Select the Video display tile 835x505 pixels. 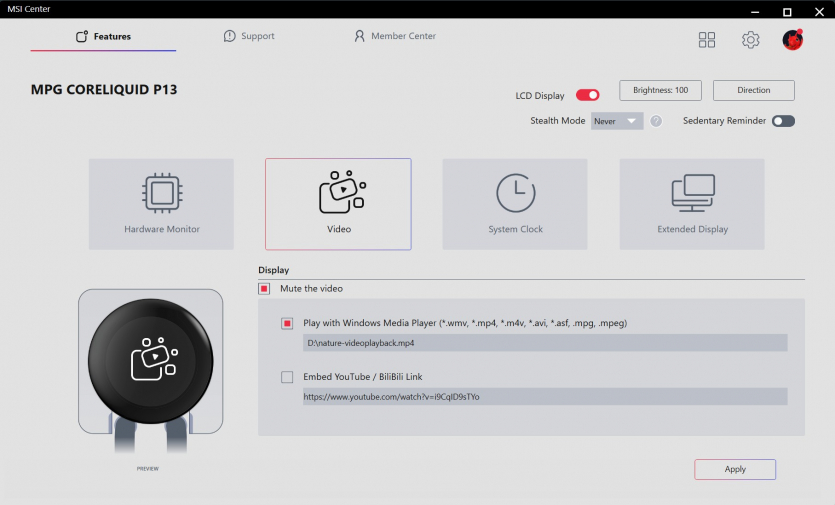click(x=338, y=204)
